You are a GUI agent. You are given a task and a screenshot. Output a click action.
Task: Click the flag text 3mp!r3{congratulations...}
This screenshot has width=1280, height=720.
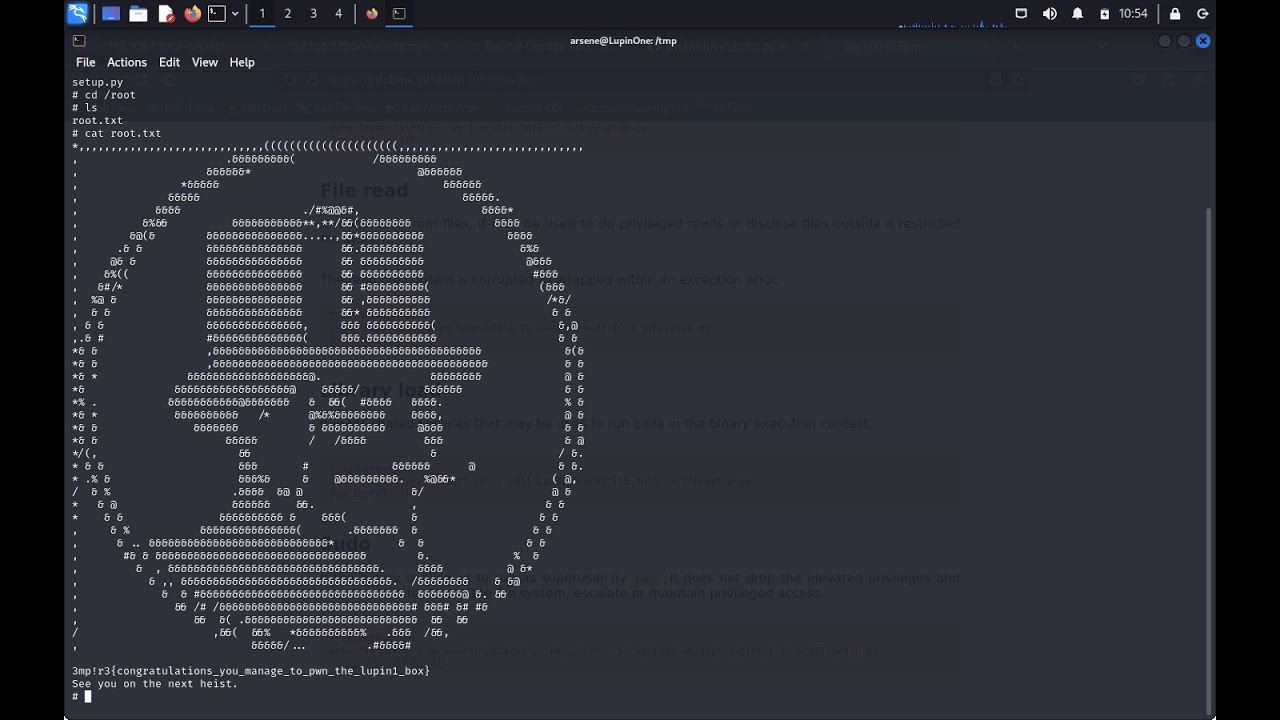pos(251,670)
